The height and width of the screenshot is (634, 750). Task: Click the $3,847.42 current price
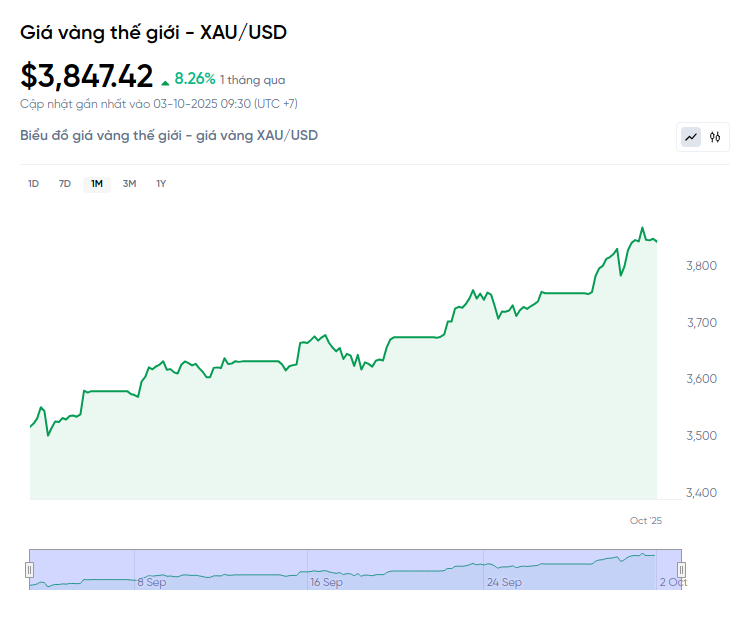pyautogui.click(x=87, y=76)
